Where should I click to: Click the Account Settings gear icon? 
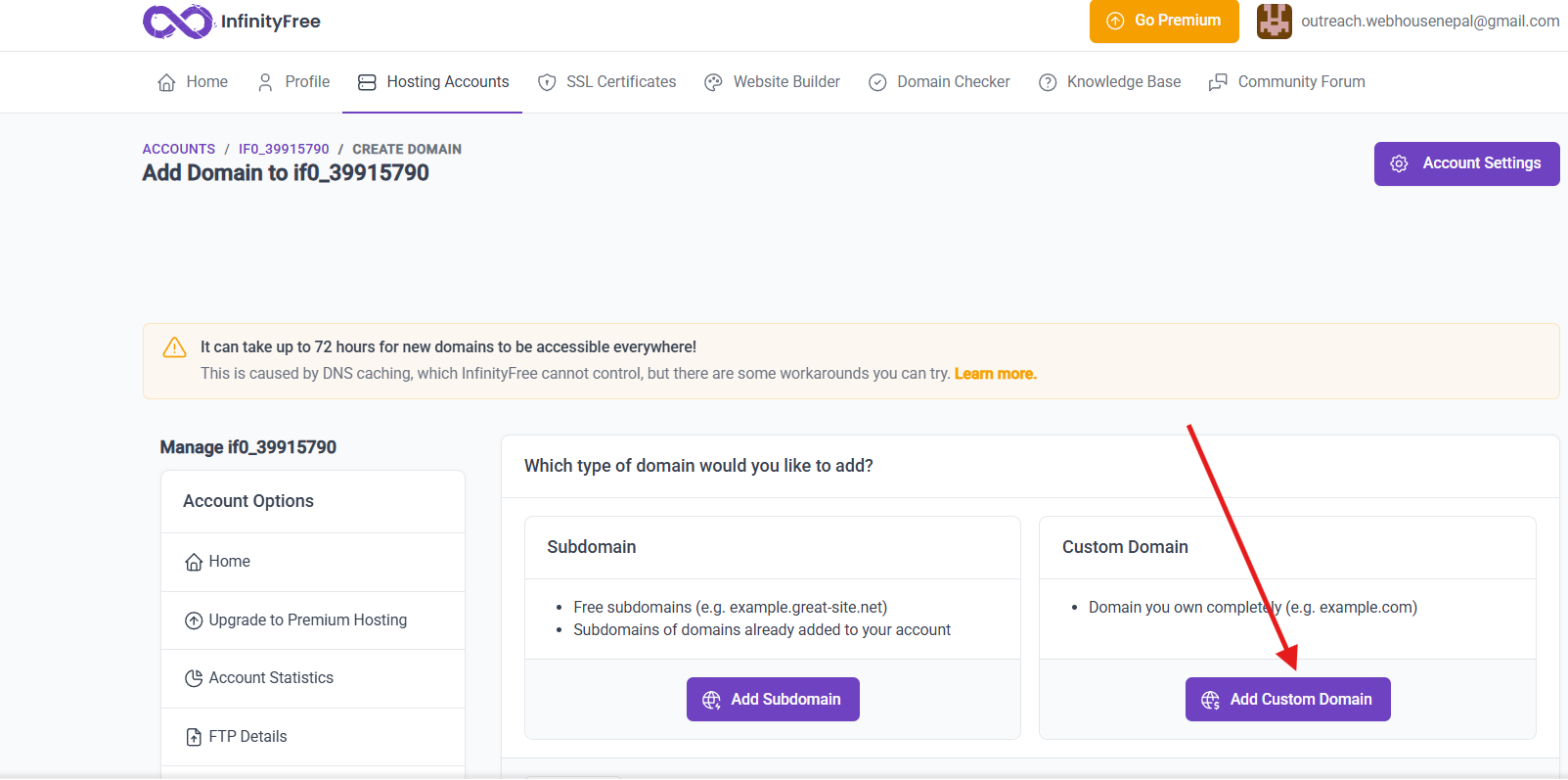click(1400, 163)
